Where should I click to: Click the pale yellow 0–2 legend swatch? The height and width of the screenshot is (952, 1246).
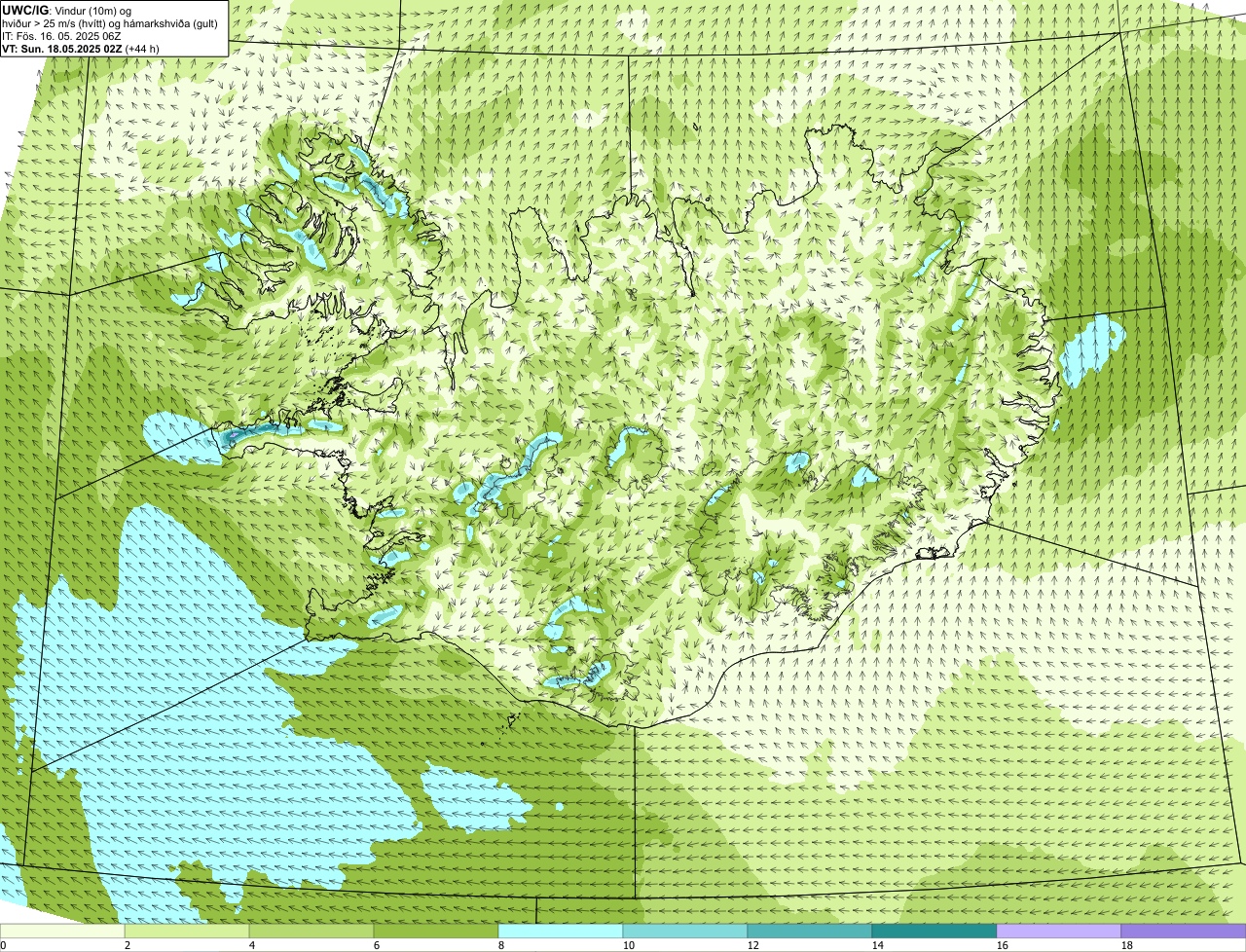click(62, 931)
